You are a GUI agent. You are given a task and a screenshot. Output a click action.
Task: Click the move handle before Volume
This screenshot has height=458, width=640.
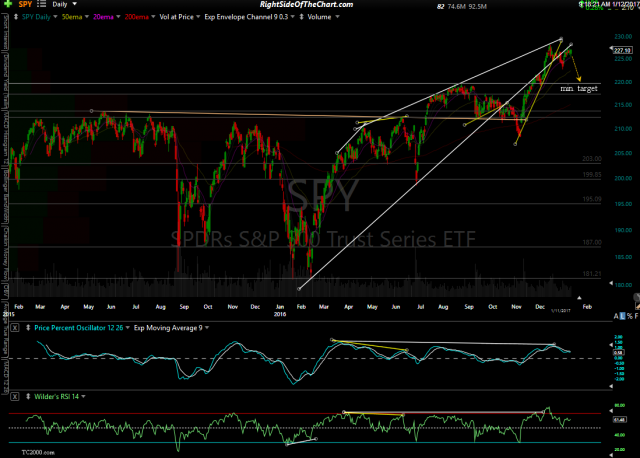(x=302, y=17)
